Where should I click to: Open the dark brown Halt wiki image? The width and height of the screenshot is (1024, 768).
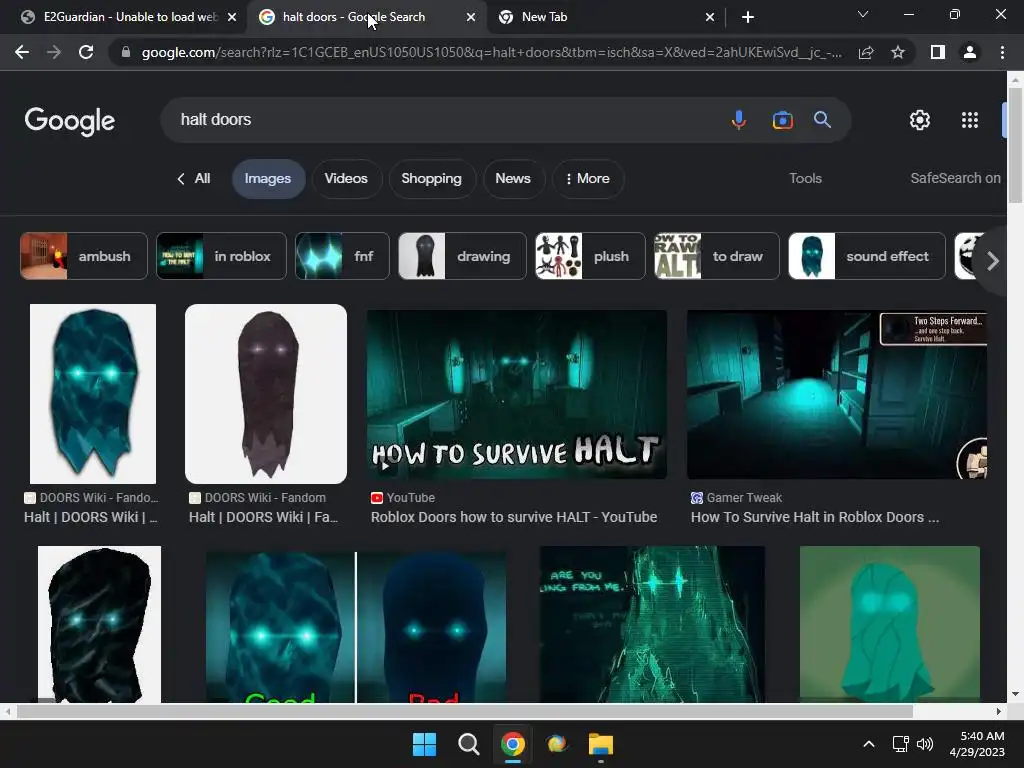coord(266,394)
